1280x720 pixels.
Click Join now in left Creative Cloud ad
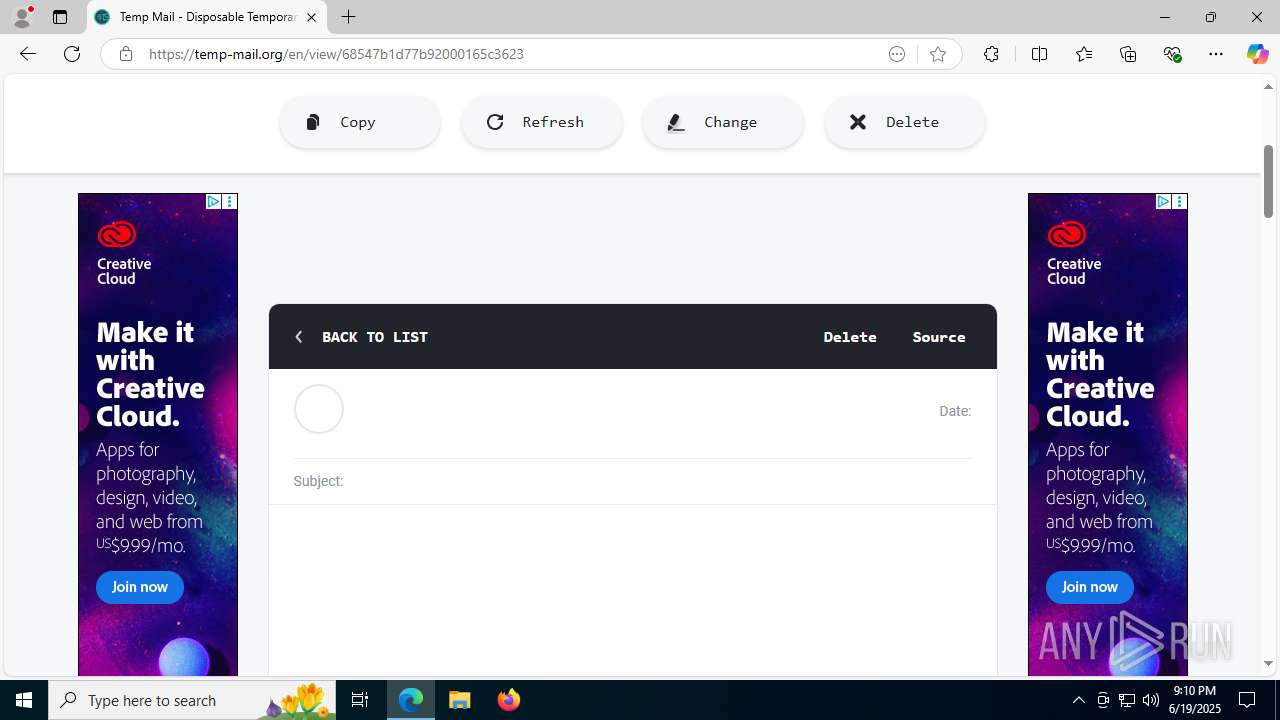140,587
